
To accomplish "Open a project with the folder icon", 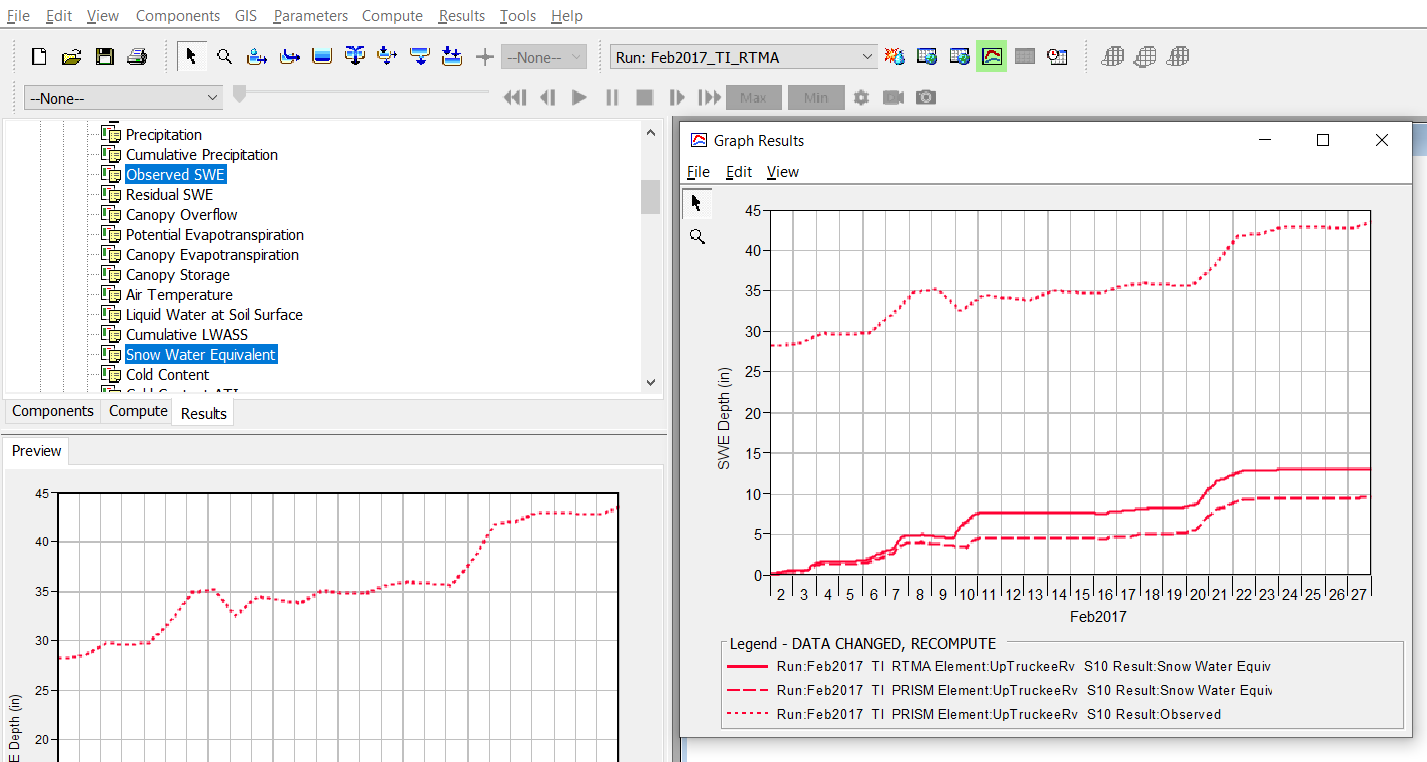I will pos(71,57).
